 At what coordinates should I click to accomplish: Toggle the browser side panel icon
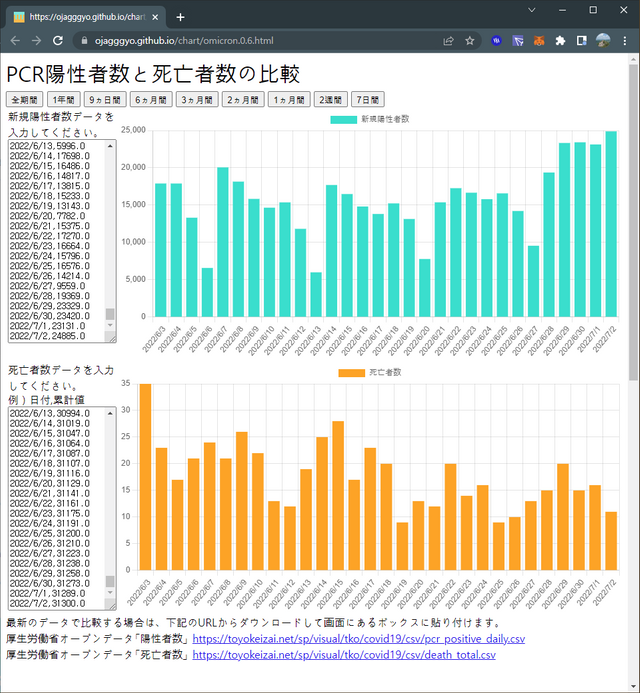point(582,41)
